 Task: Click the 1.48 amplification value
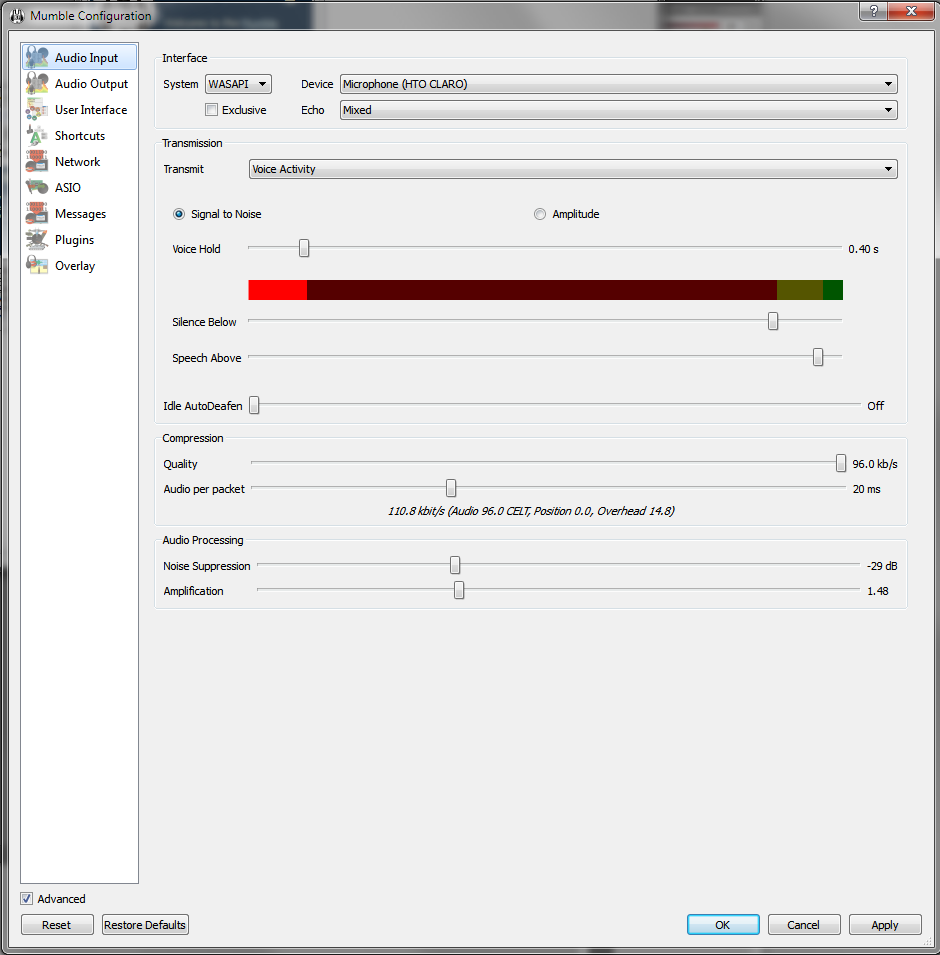pos(878,591)
